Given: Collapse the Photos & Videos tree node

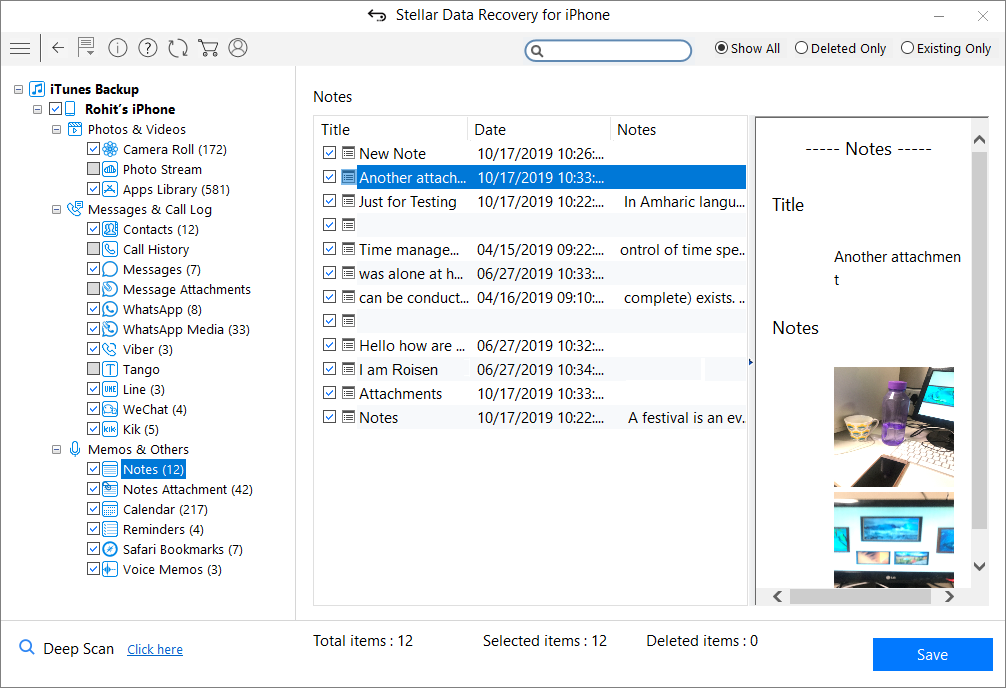Looking at the screenshot, I should click(x=56, y=129).
